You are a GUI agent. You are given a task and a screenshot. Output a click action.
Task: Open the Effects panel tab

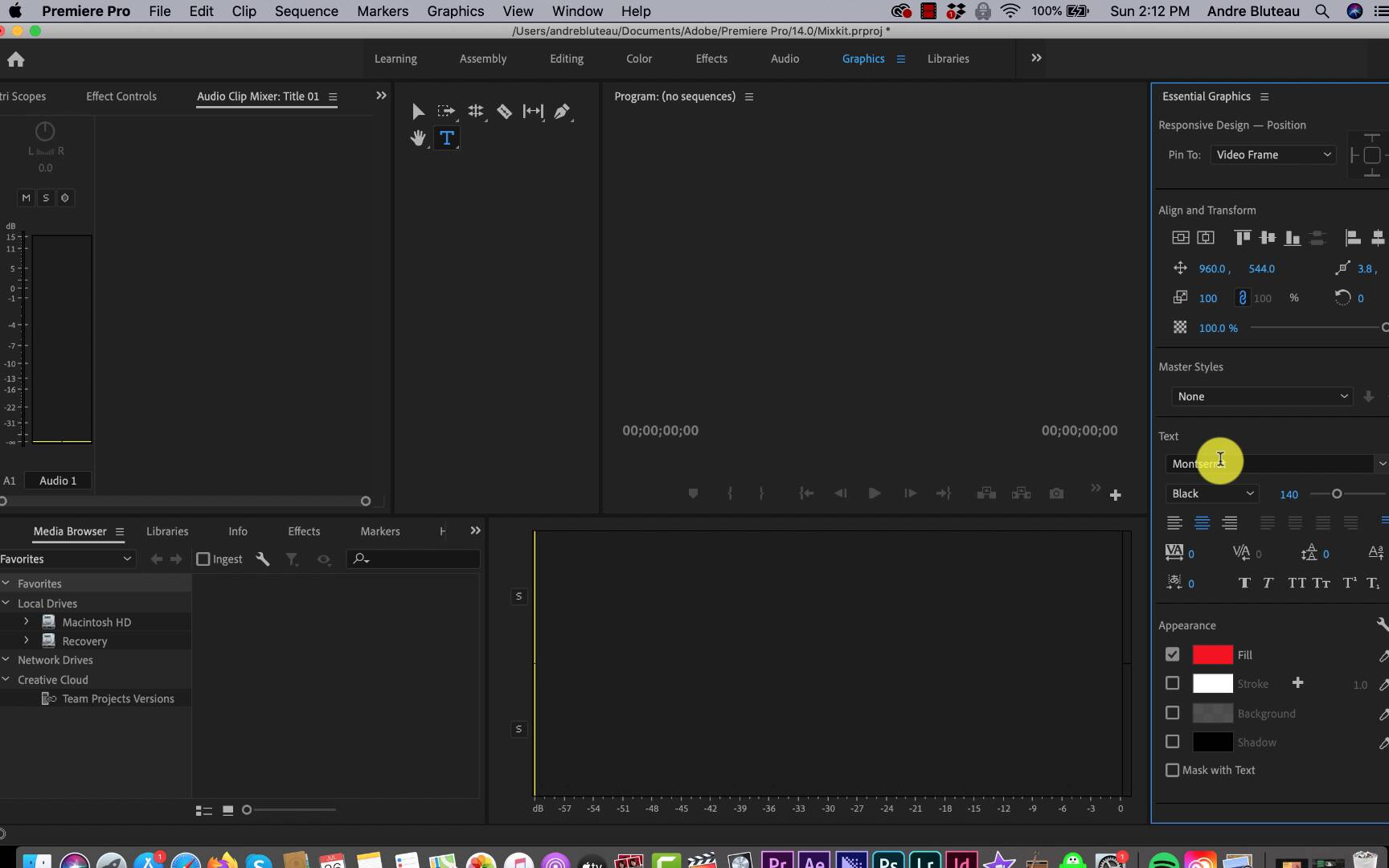(304, 531)
